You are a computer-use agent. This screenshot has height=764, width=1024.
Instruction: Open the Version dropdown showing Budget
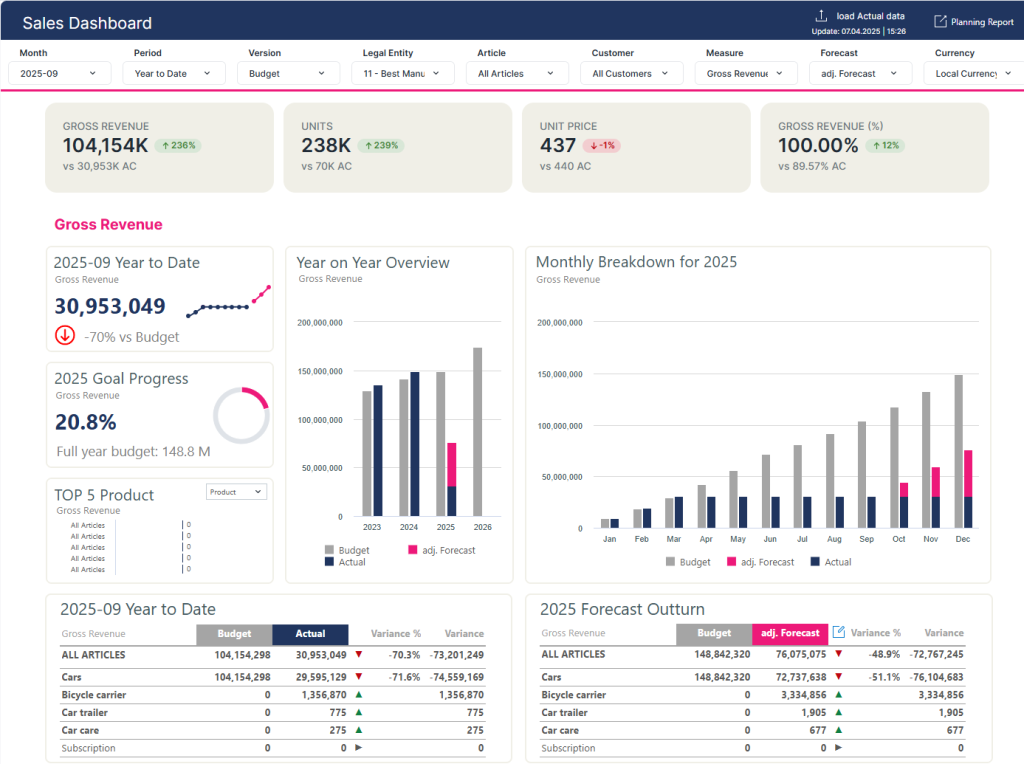[x=288, y=73]
